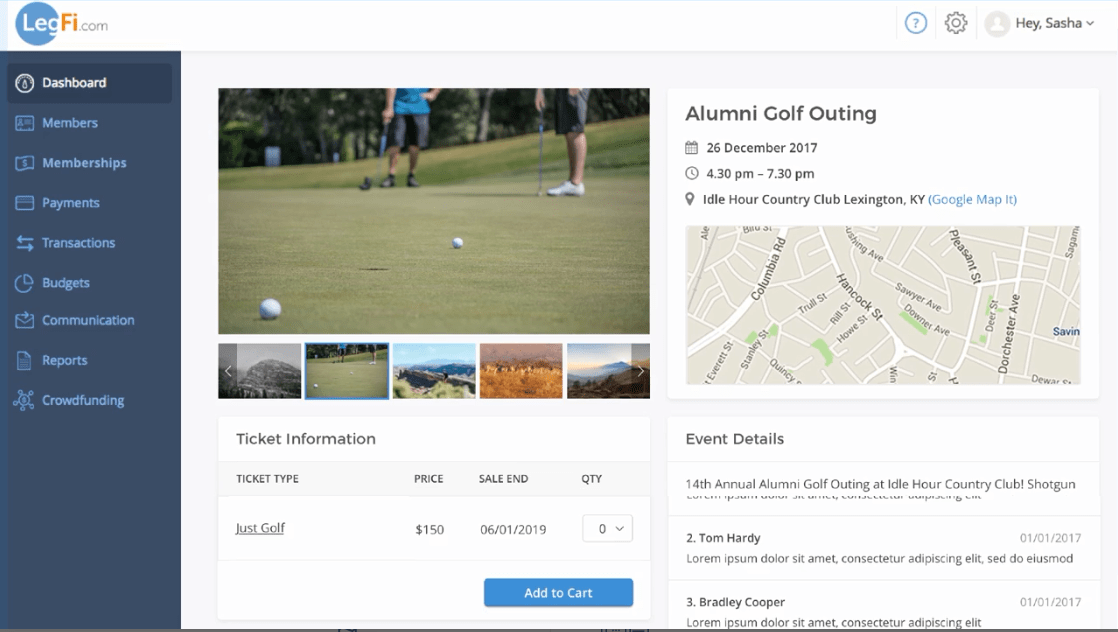Click the Crowdfunding network icon
The image size is (1118, 632).
tap(25, 400)
